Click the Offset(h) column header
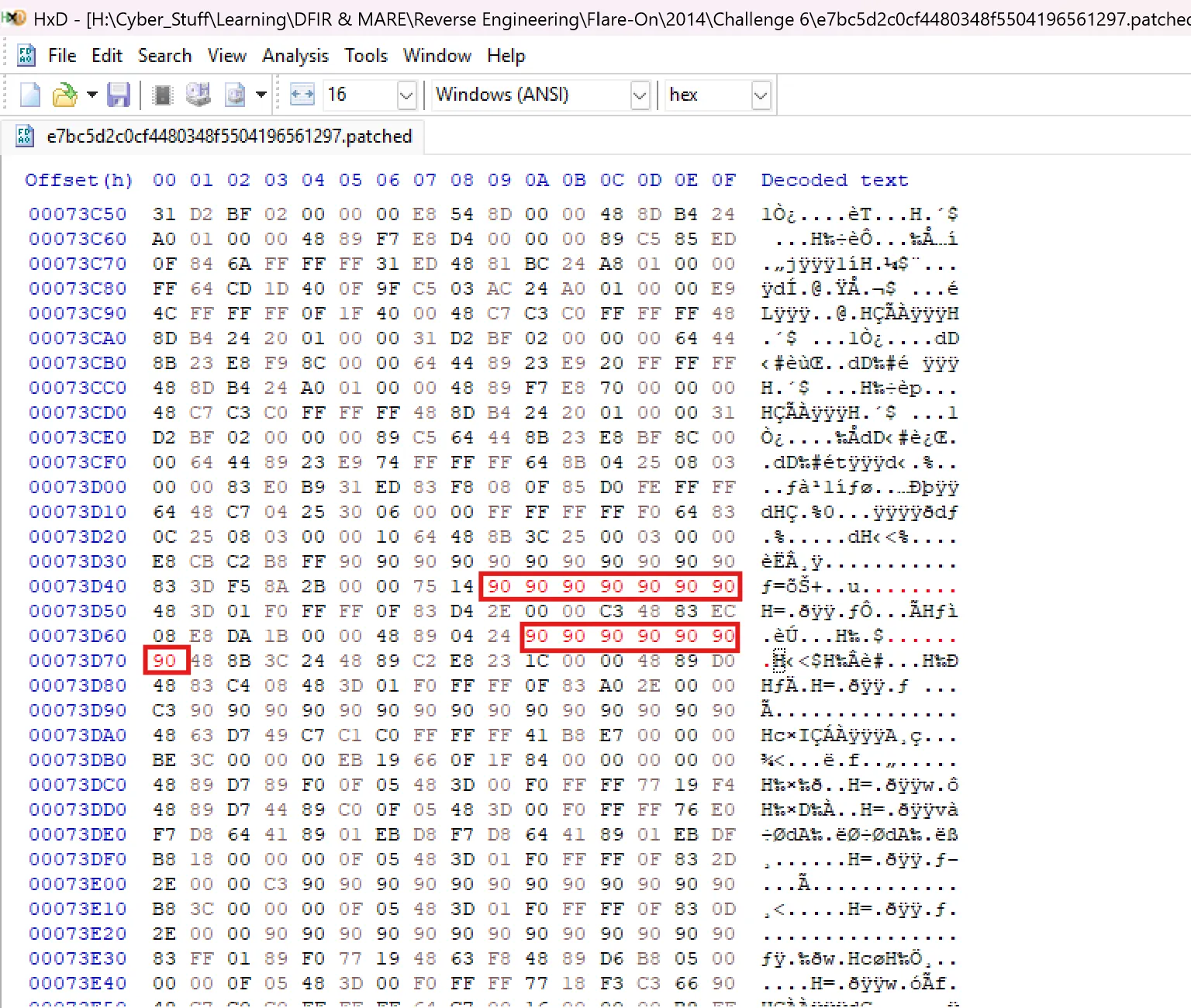 (78, 180)
